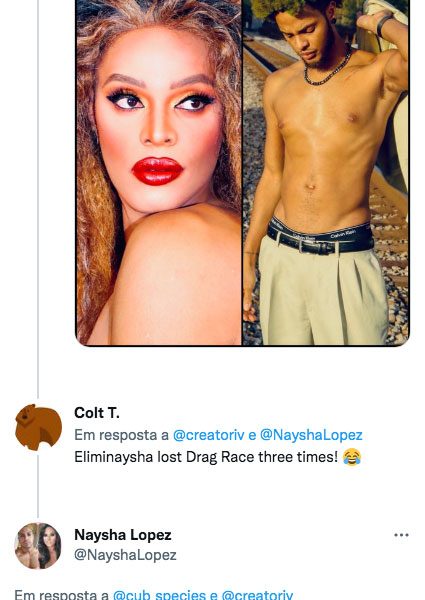Viewport: 425px width, 600px height.
Task: Open Colt T.'s bear avatar
Action: coord(38,427)
